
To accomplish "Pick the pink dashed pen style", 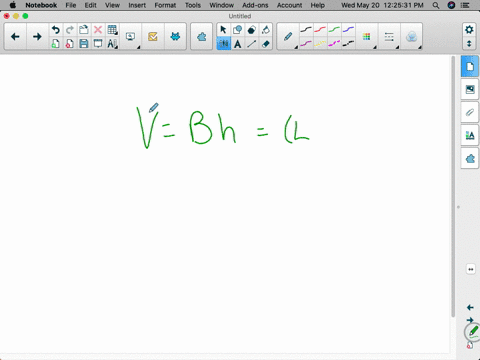I will [x=334, y=43].
